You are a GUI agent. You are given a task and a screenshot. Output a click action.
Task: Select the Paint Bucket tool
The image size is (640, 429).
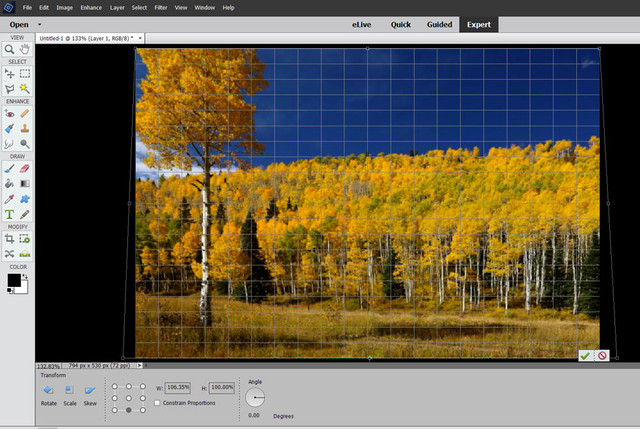[x=9, y=184]
